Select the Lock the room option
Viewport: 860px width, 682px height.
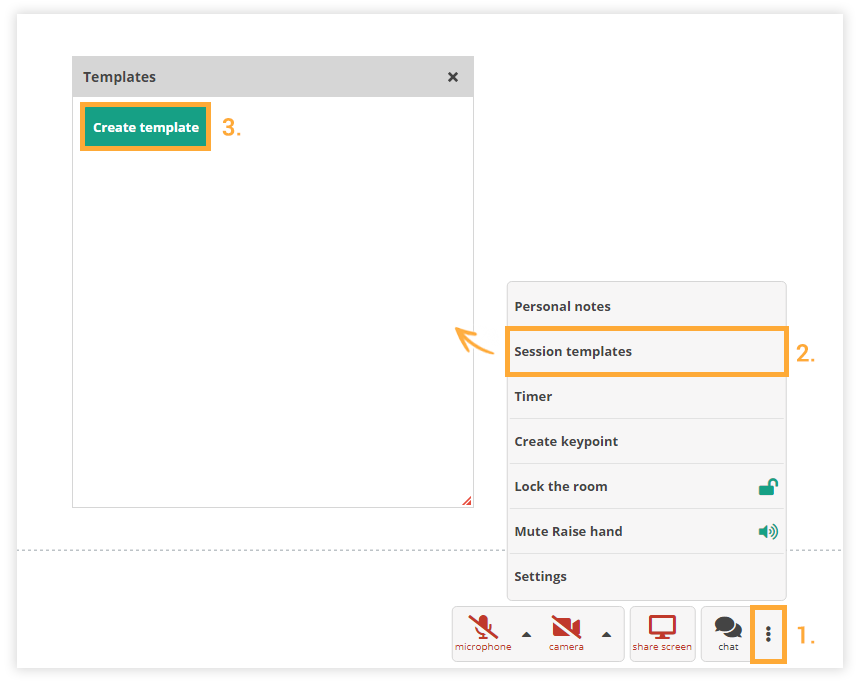point(647,486)
